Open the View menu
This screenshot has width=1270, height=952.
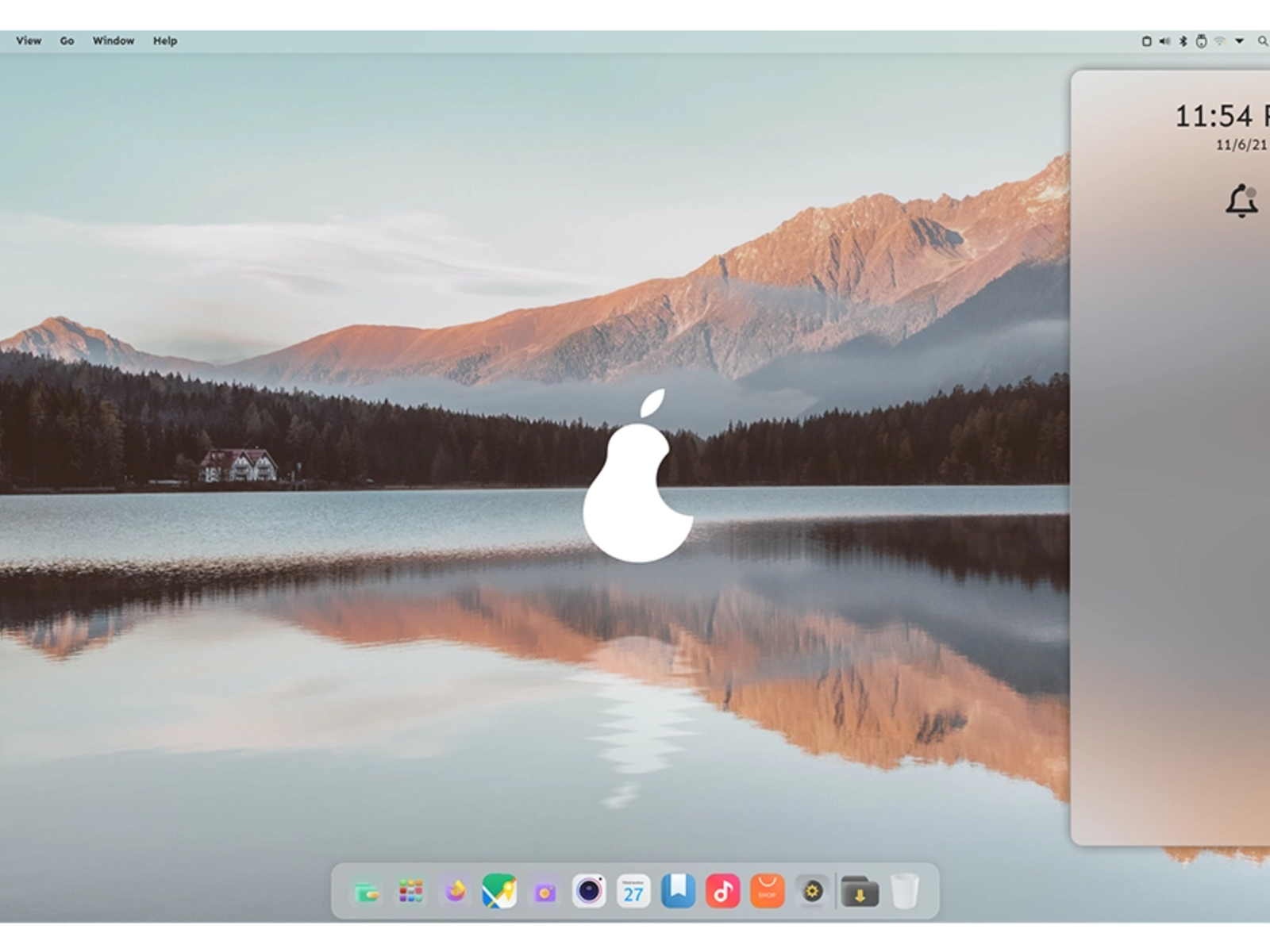[x=29, y=40]
